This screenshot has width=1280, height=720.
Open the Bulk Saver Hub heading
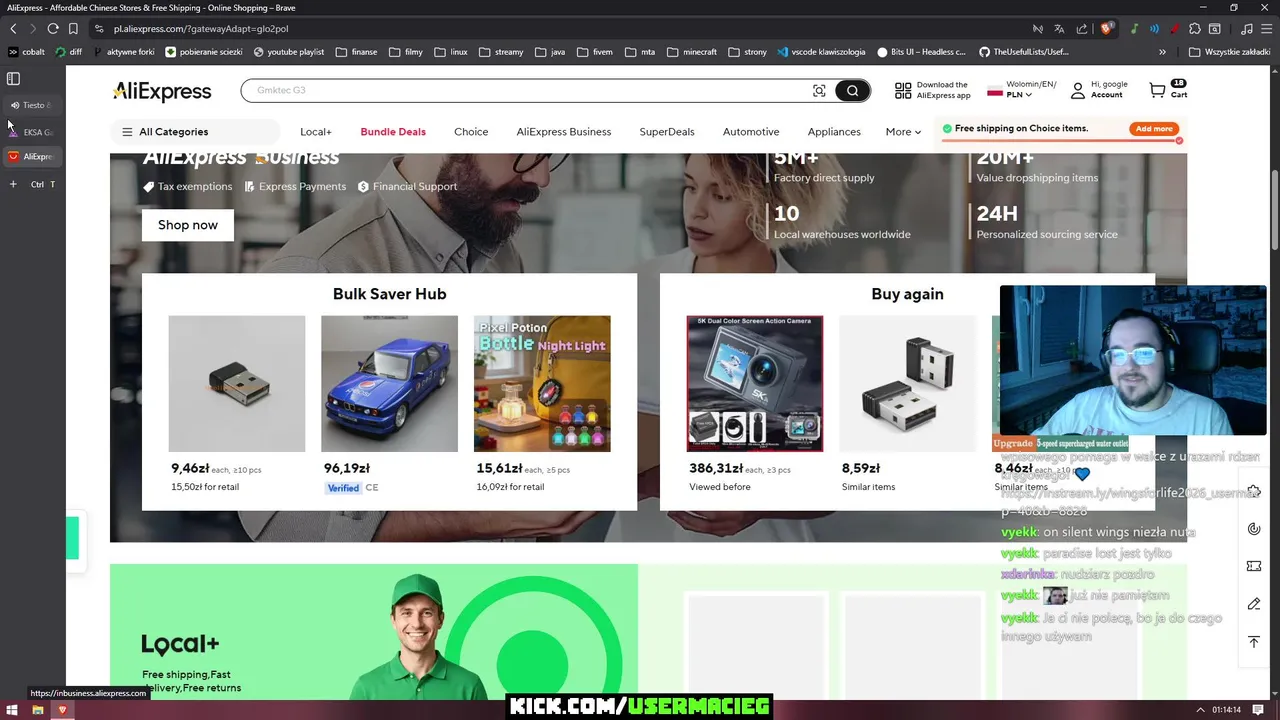pos(389,294)
